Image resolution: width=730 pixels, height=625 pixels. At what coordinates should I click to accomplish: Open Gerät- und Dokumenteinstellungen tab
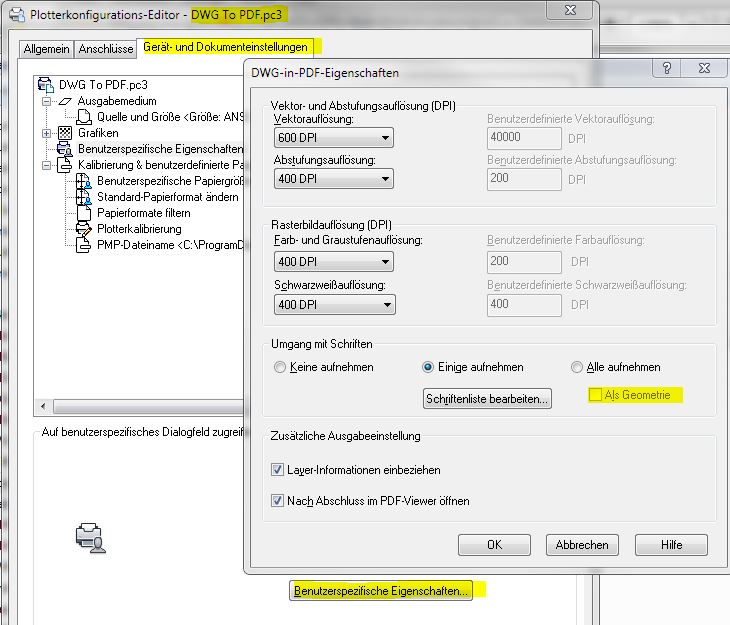coord(225,47)
